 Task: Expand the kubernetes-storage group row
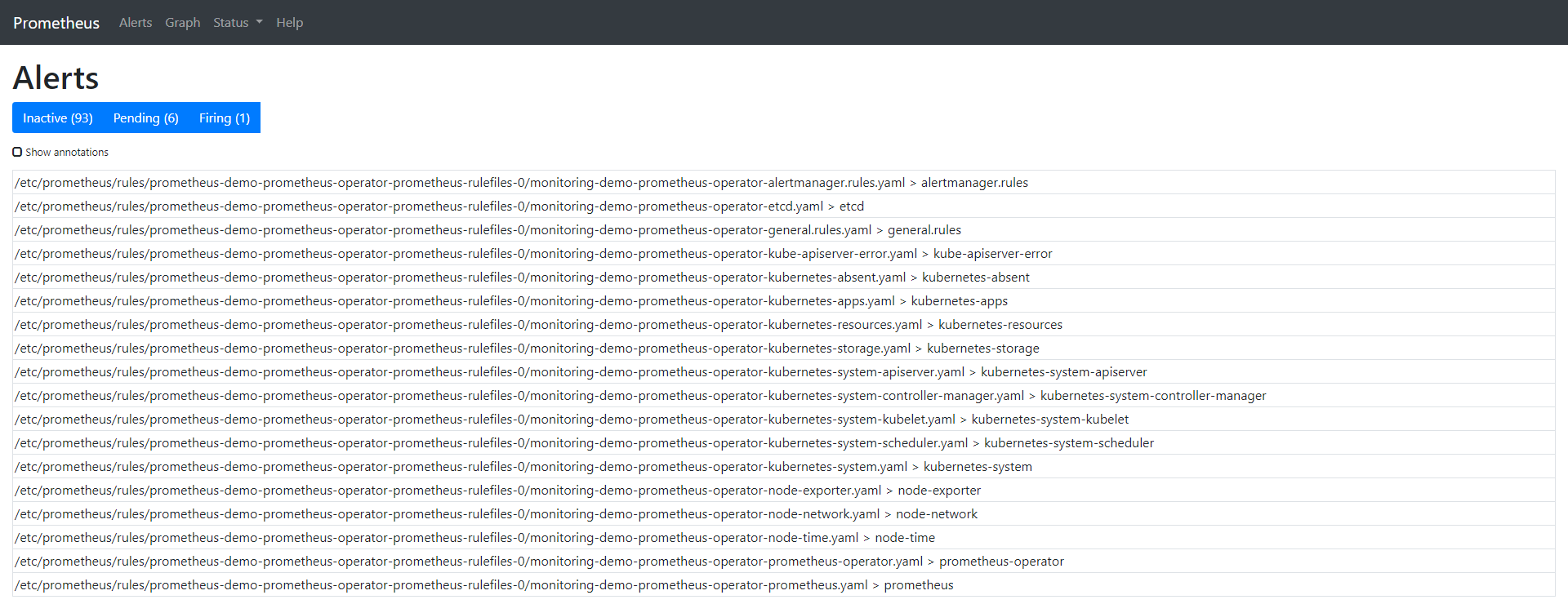(x=784, y=349)
